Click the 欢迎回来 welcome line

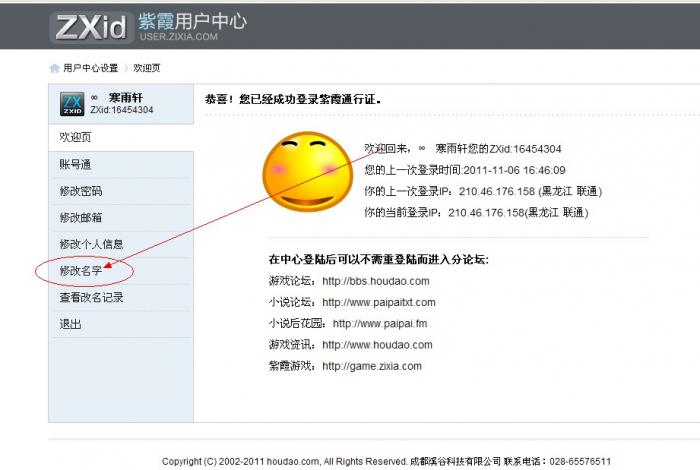[x=462, y=149]
